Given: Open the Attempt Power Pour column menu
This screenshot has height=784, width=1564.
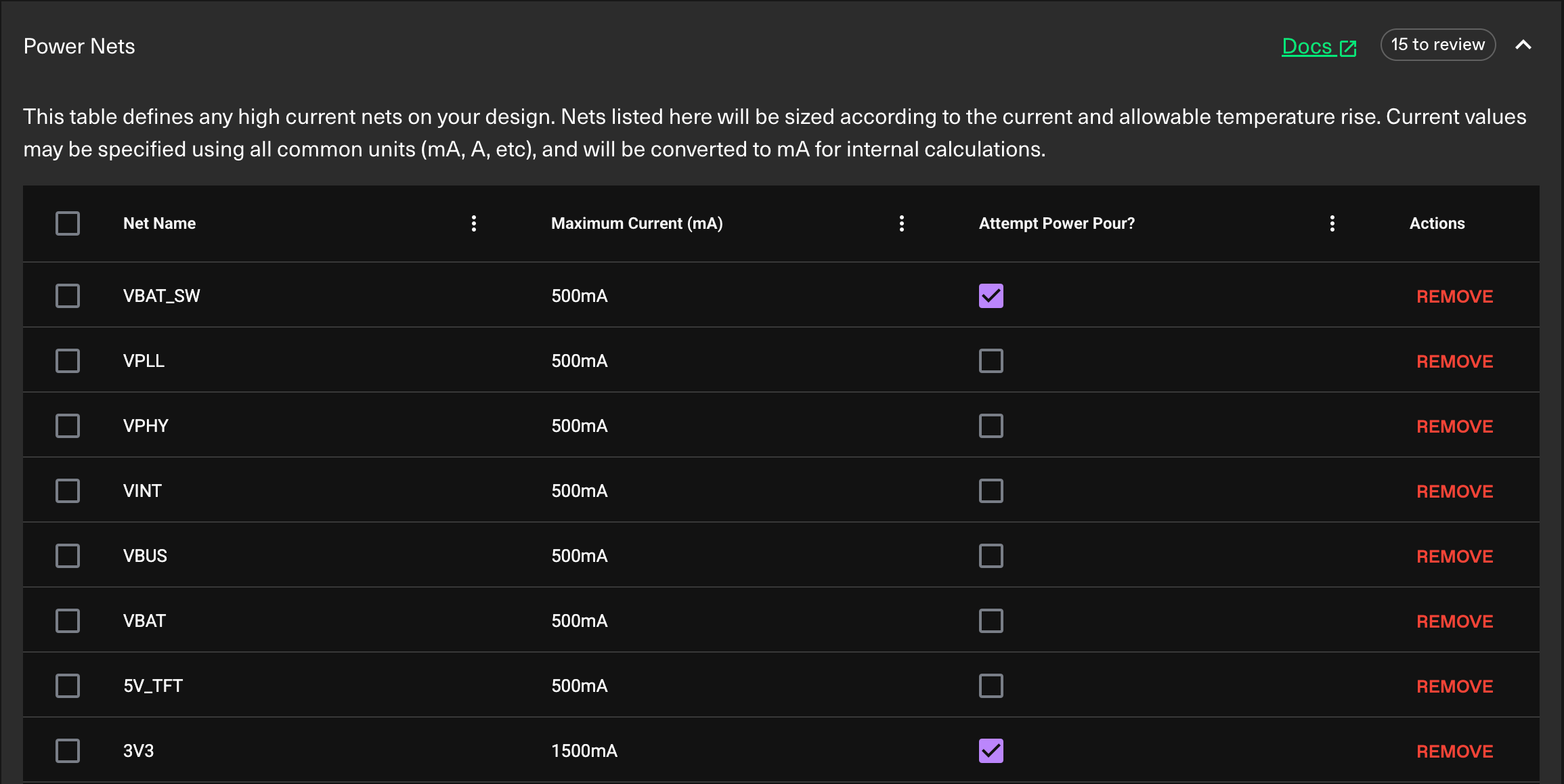Looking at the screenshot, I should click(1332, 223).
